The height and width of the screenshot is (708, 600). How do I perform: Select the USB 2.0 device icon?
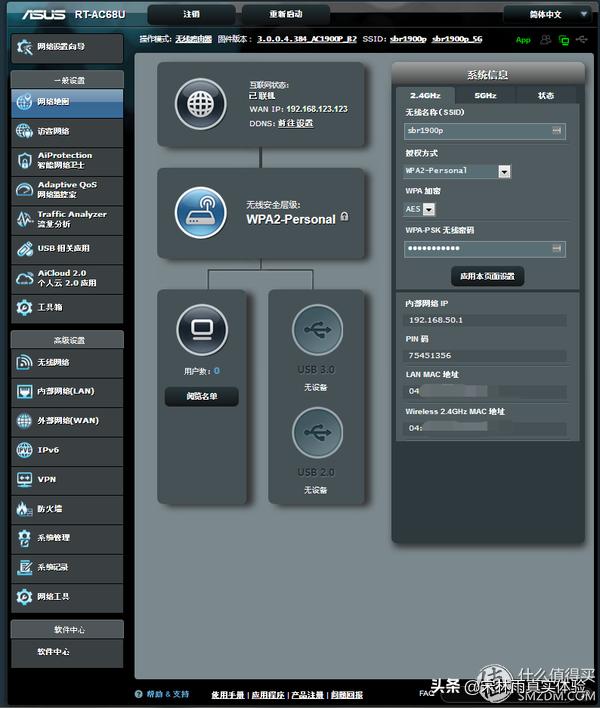317,433
